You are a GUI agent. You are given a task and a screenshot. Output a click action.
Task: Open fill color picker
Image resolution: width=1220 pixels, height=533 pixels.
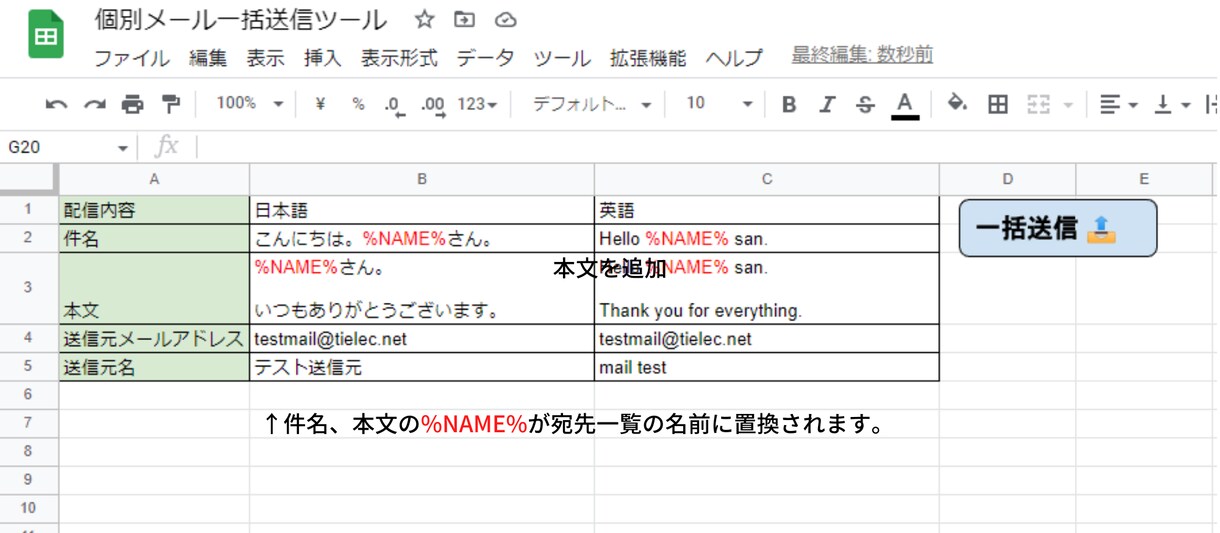point(958,104)
